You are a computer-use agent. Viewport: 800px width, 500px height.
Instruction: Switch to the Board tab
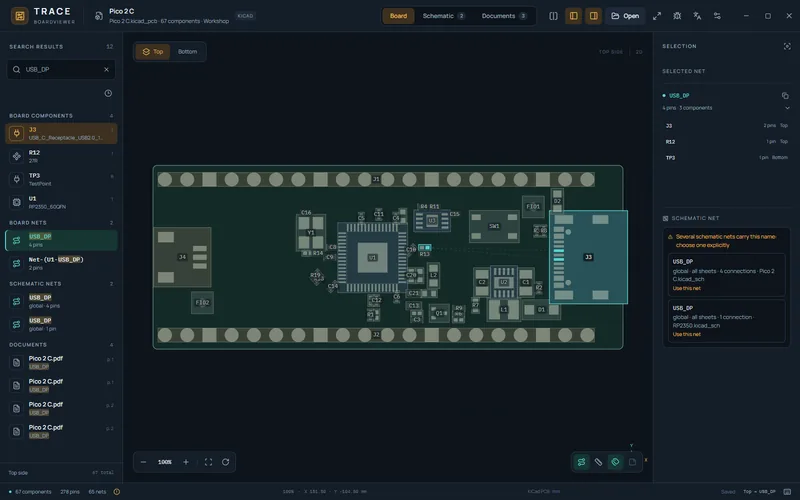[x=398, y=16]
